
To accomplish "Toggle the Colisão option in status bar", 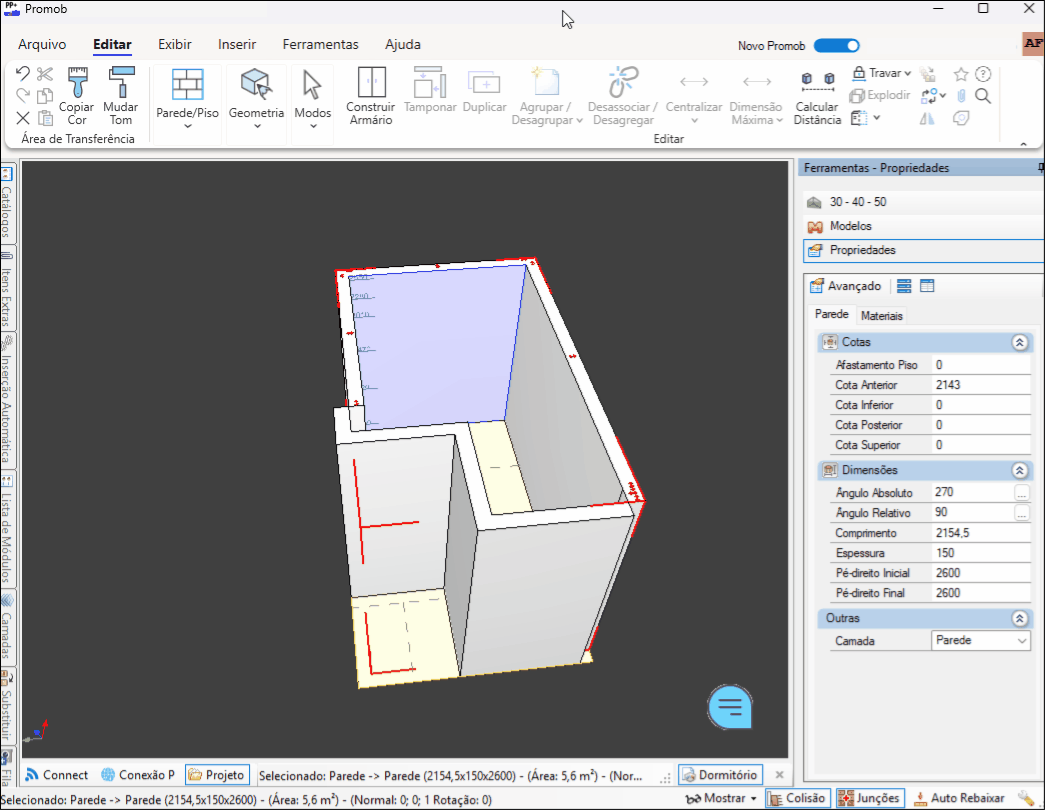I will point(798,798).
